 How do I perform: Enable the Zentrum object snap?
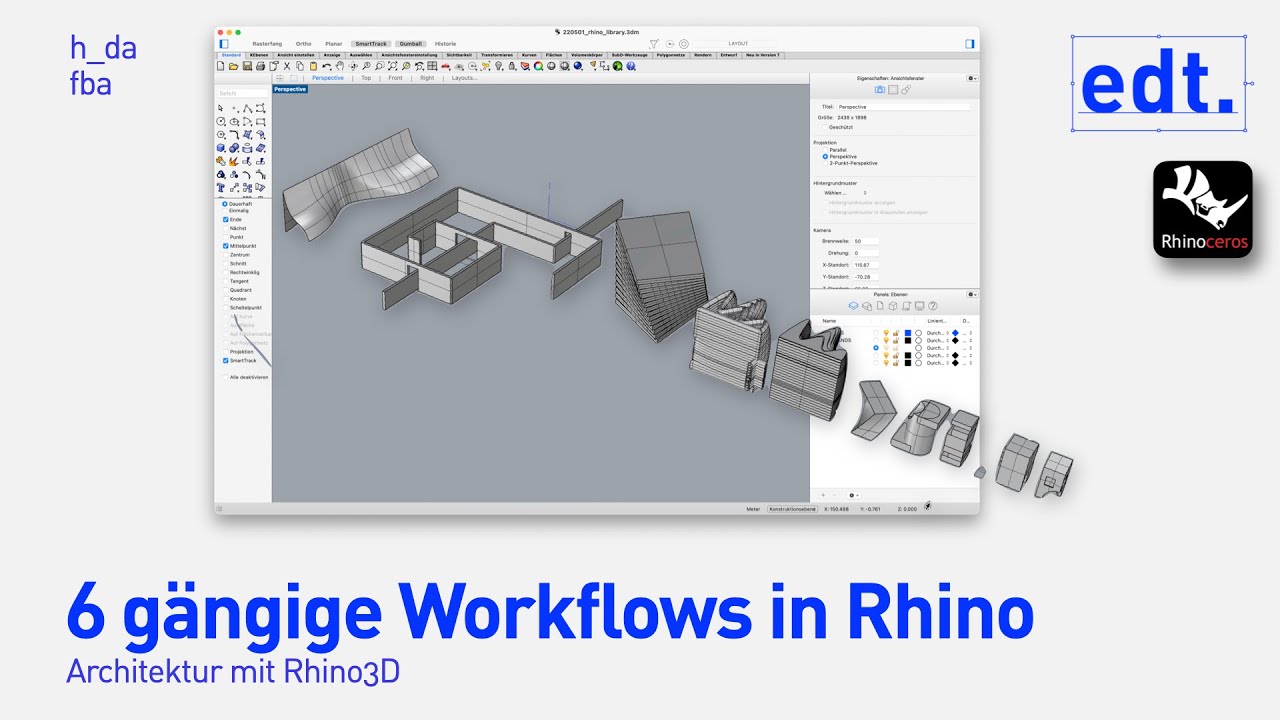coord(225,255)
